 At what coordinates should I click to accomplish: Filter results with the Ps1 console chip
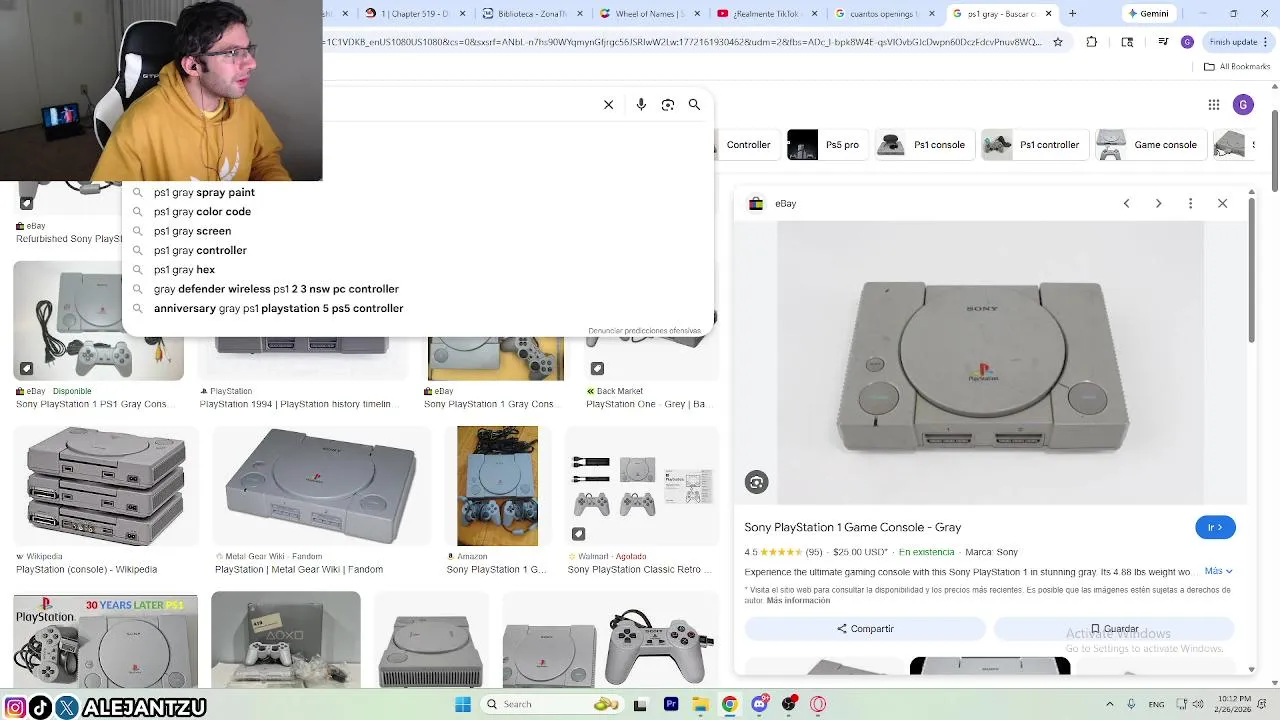(924, 145)
